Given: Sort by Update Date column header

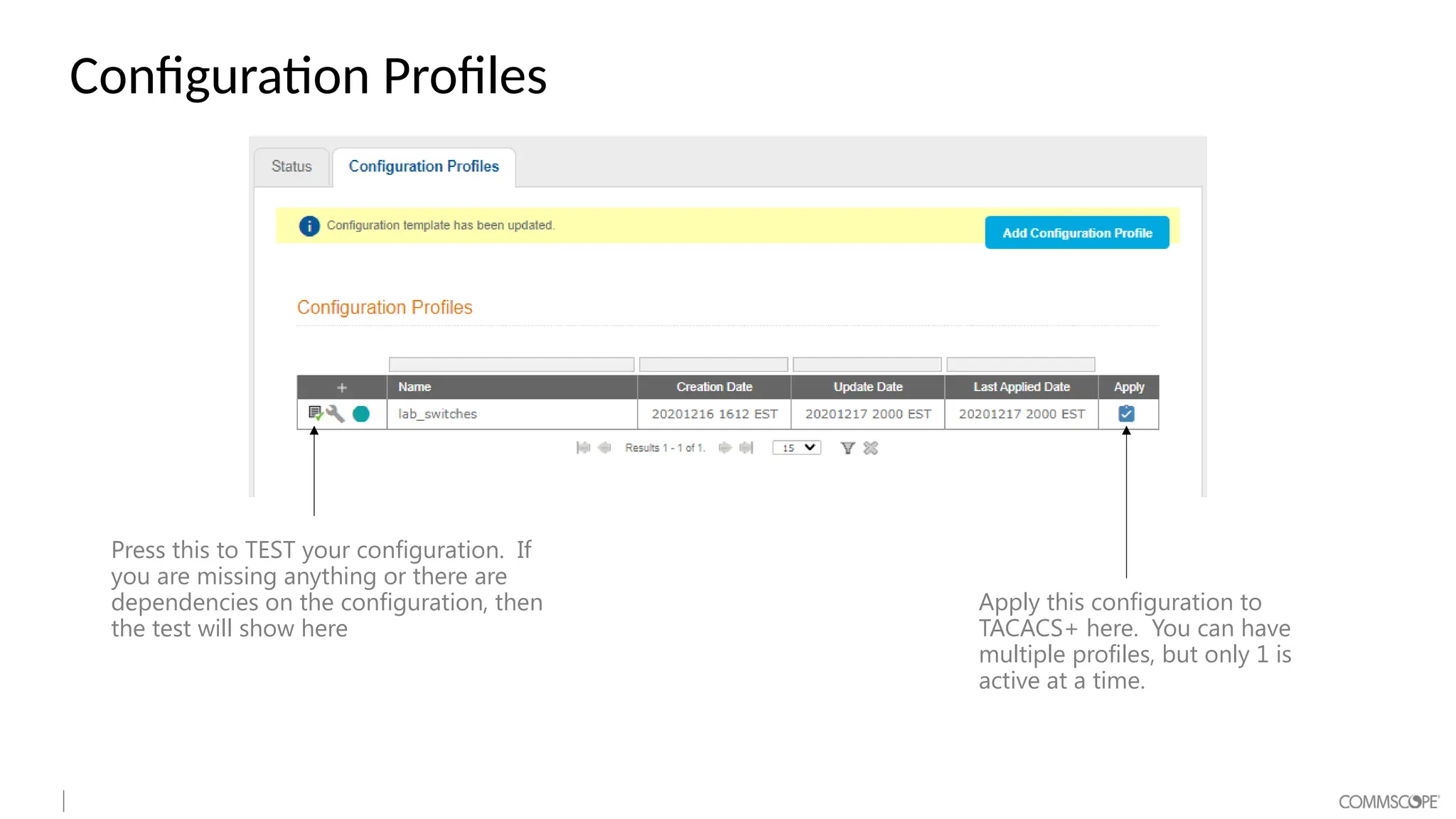Looking at the screenshot, I should coord(868,387).
